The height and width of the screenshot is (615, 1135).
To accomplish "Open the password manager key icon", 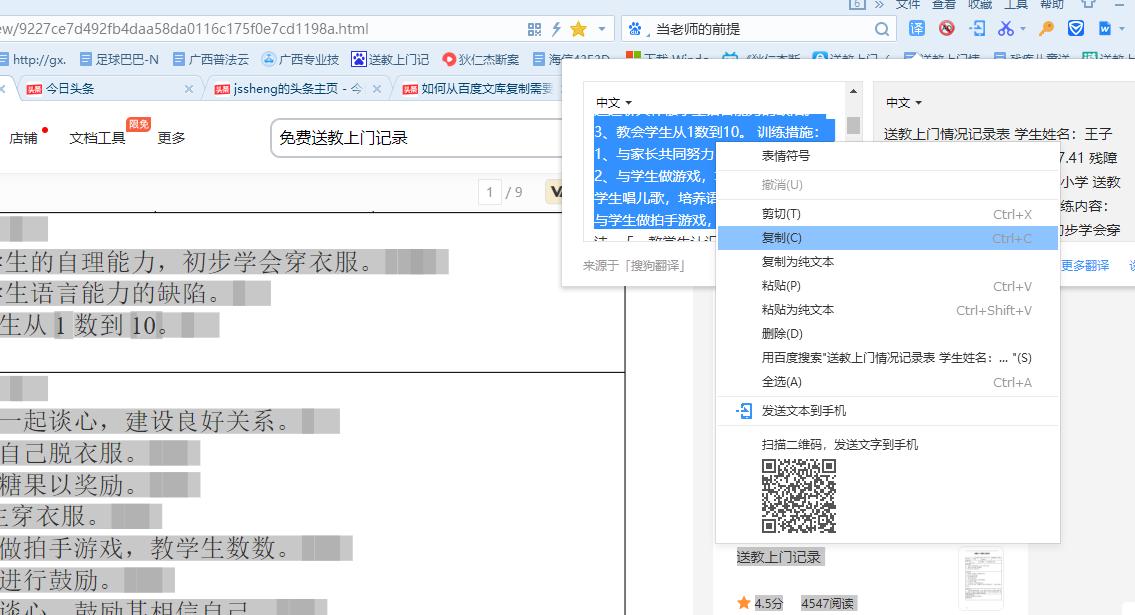I will click(x=1046, y=29).
